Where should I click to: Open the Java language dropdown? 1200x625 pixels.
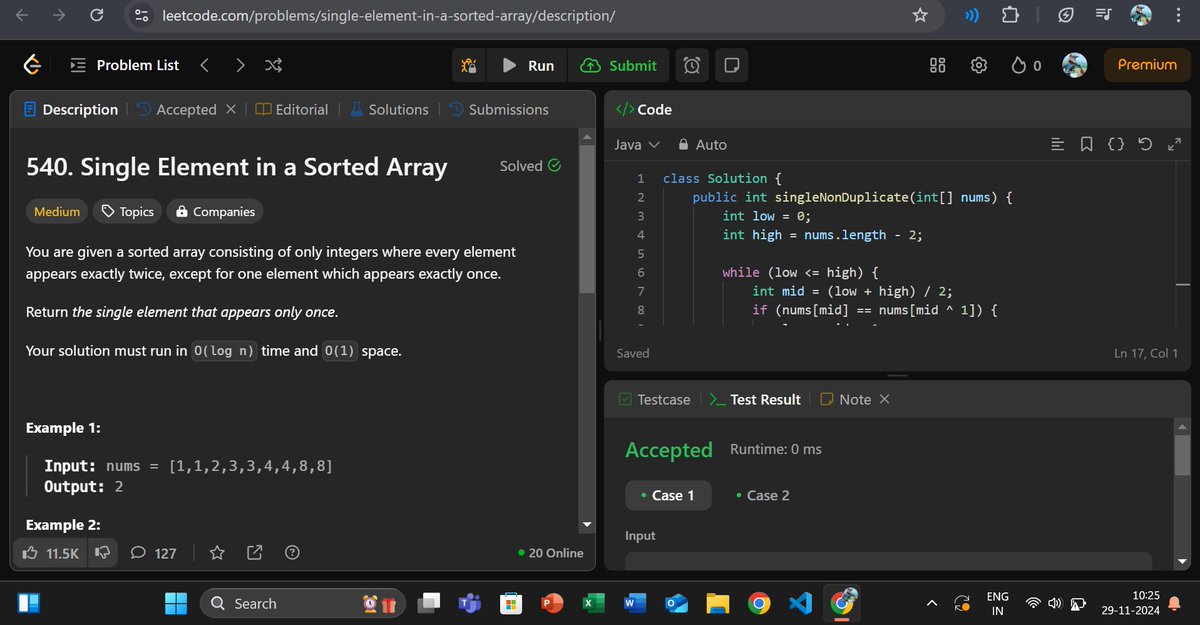(x=637, y=144)
